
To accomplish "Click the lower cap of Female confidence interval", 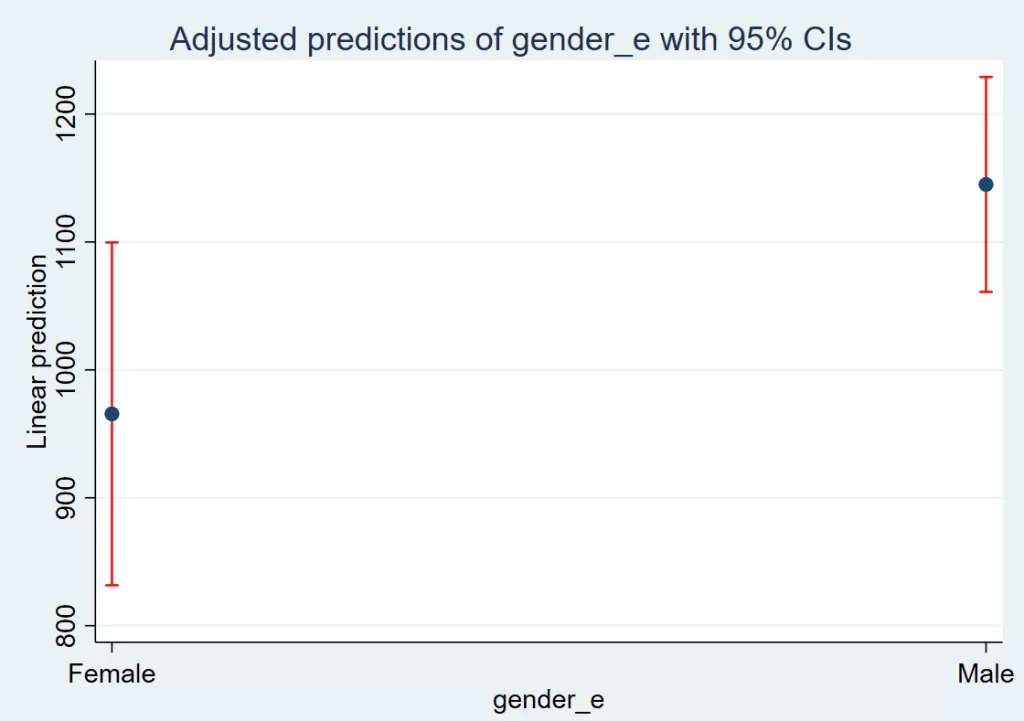I will coord(112,585).
